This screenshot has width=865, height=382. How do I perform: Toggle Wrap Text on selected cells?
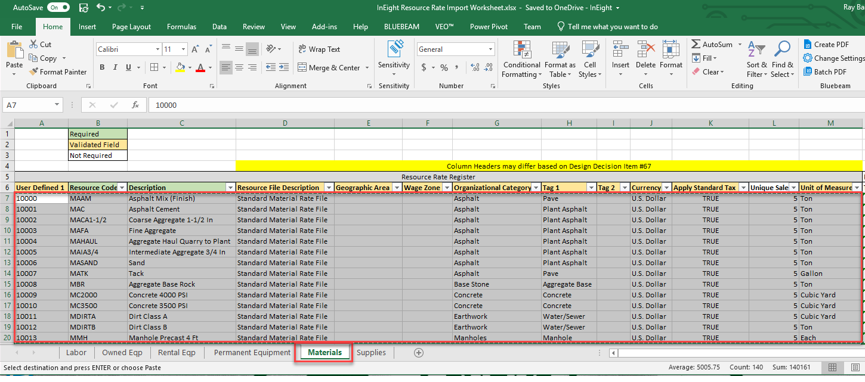[319, 49]
